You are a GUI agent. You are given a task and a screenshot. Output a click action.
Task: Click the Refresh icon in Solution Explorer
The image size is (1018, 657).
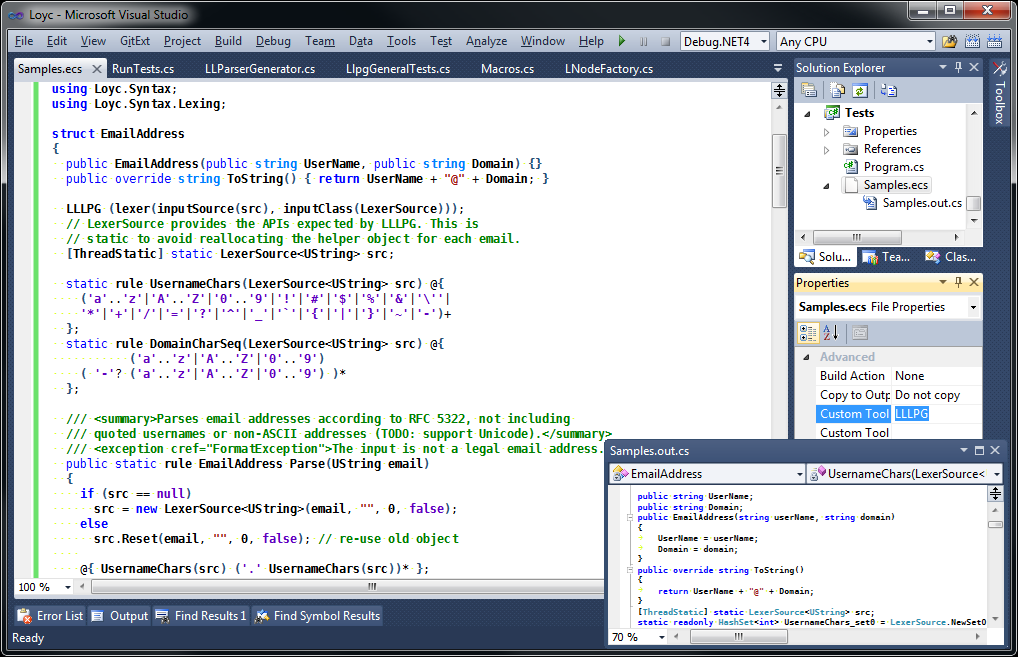pos(860,91)
